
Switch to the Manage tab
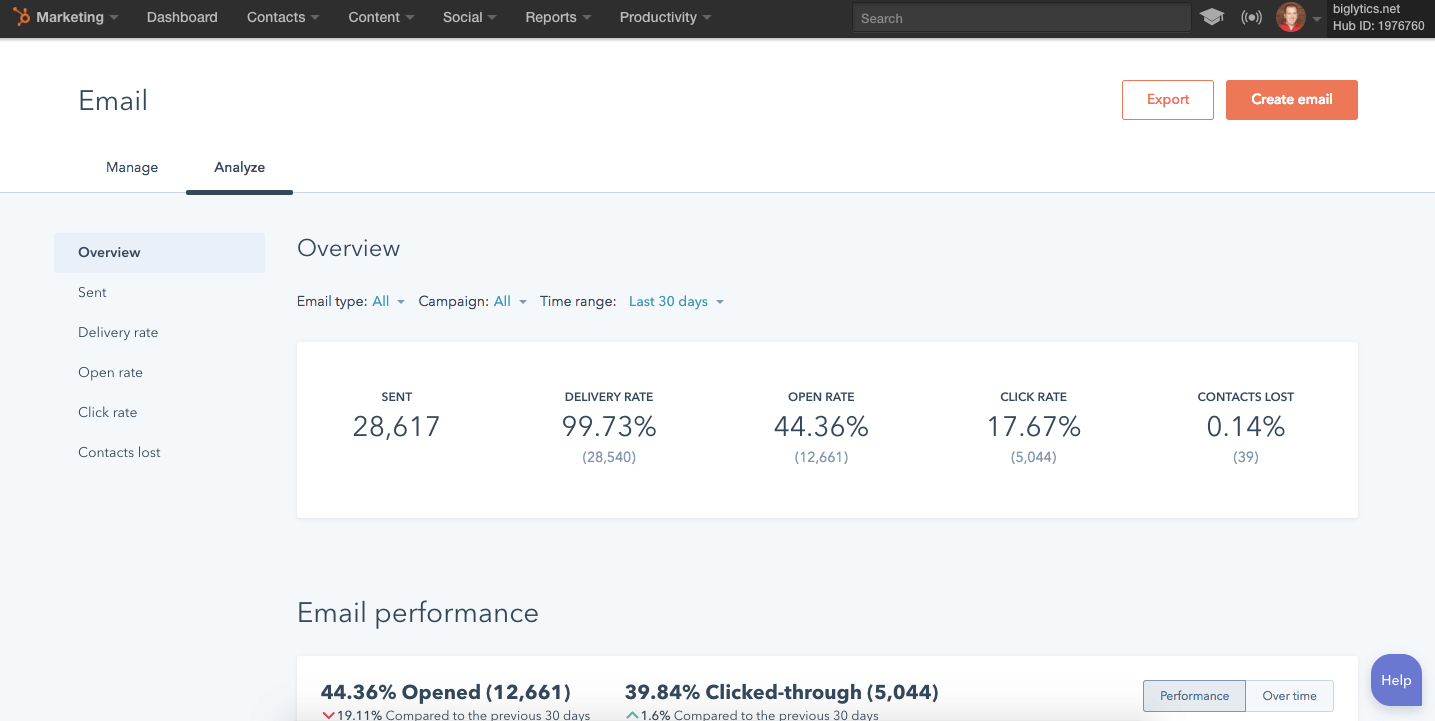tap(132, 167)
